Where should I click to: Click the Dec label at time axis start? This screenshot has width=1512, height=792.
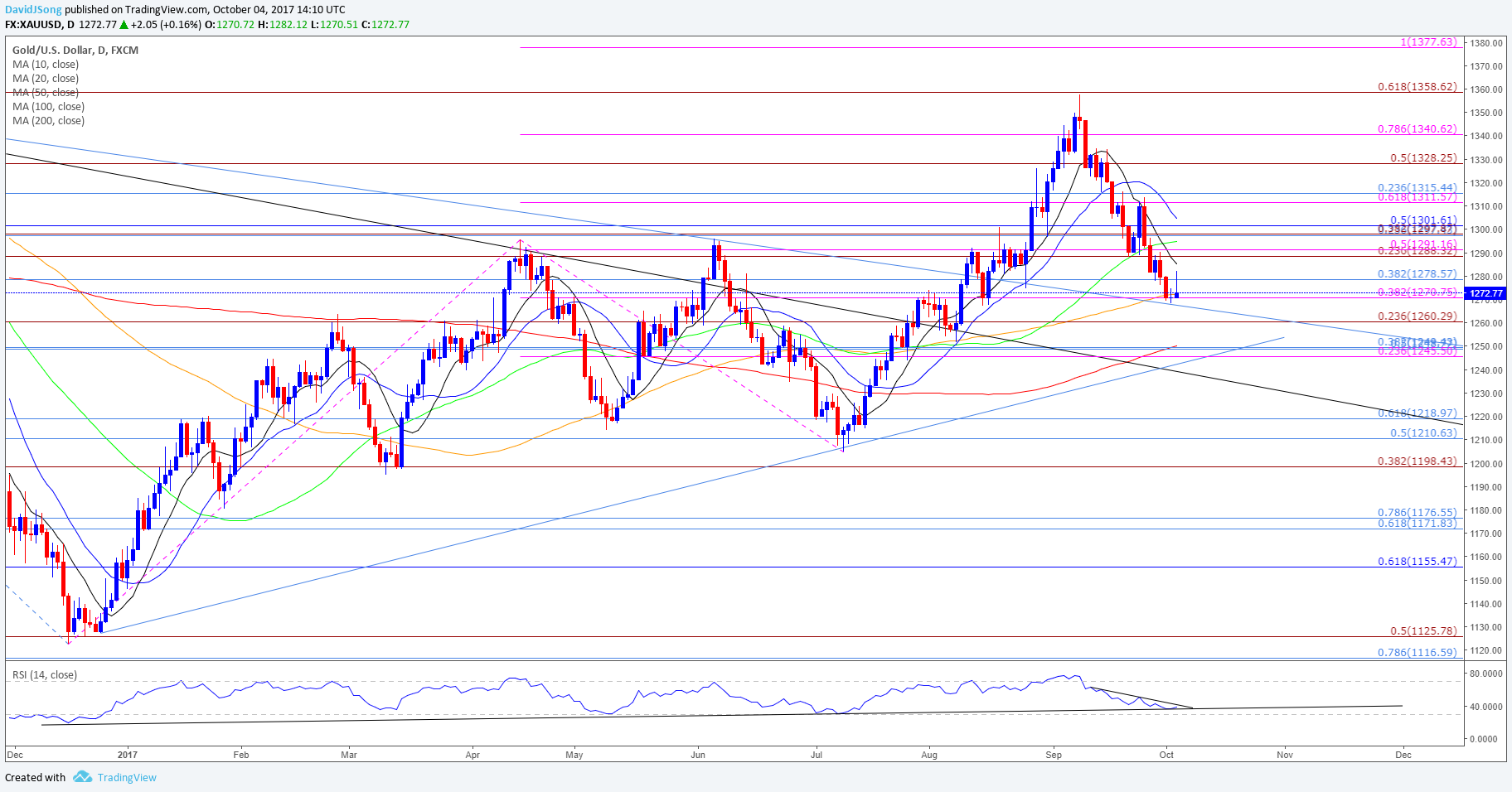[x=14, y=755]
